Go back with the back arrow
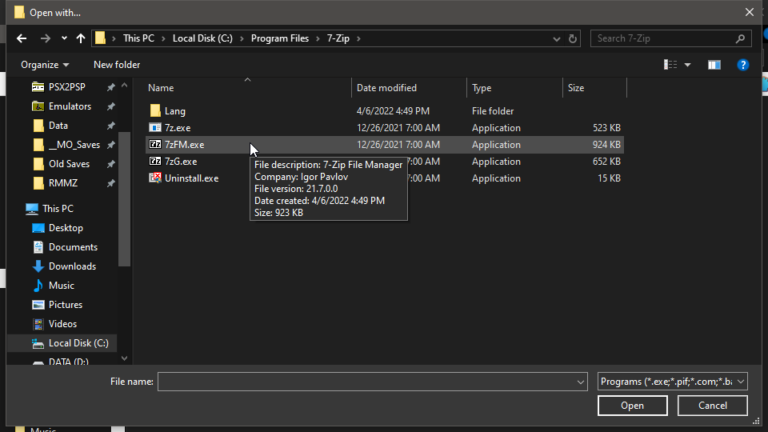The width and height of the screenshot is (768, 432). click(x=22, y=38)
